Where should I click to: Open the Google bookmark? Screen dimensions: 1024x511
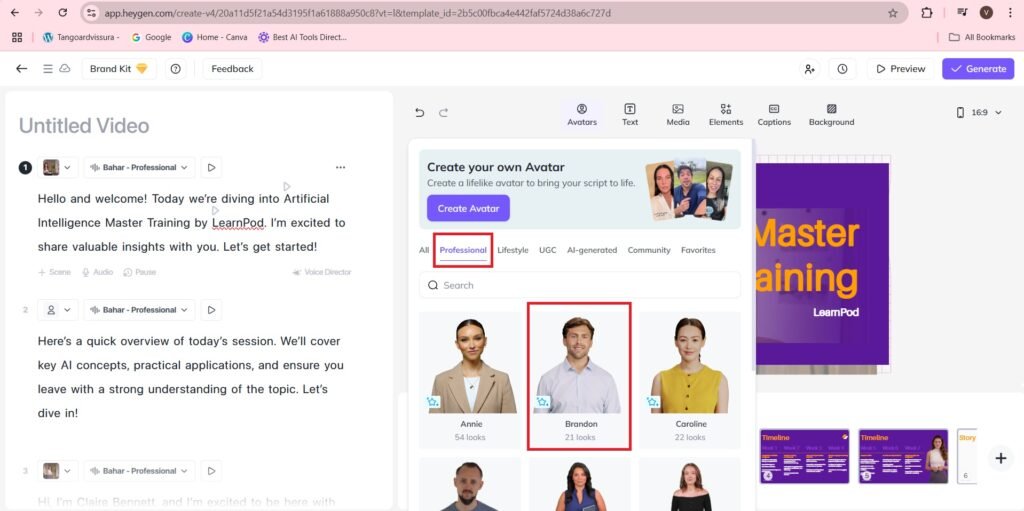coord(151,37)
